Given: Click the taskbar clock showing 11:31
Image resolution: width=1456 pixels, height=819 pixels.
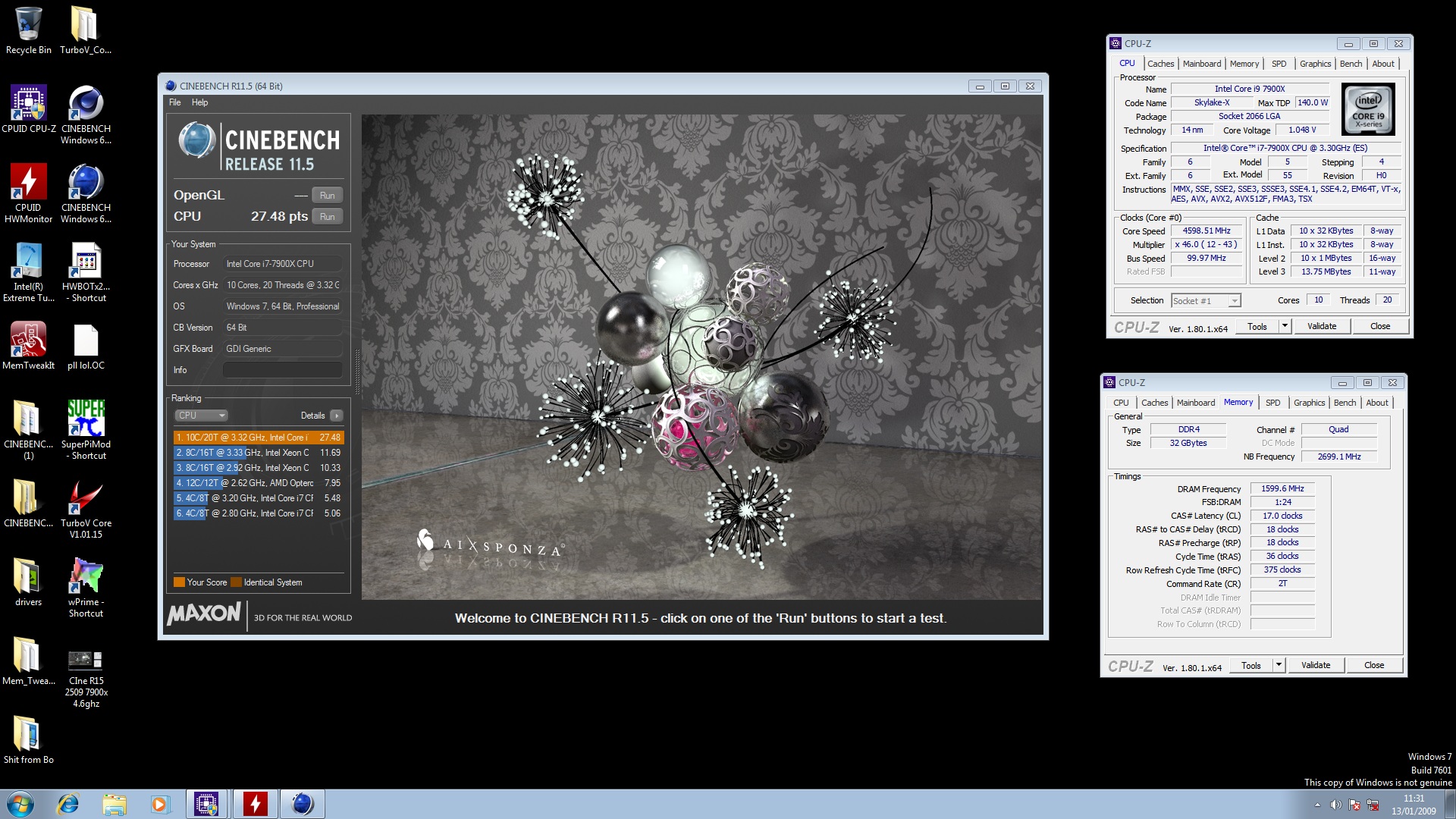Looking at the screenshot, I should click(1414, 805).
